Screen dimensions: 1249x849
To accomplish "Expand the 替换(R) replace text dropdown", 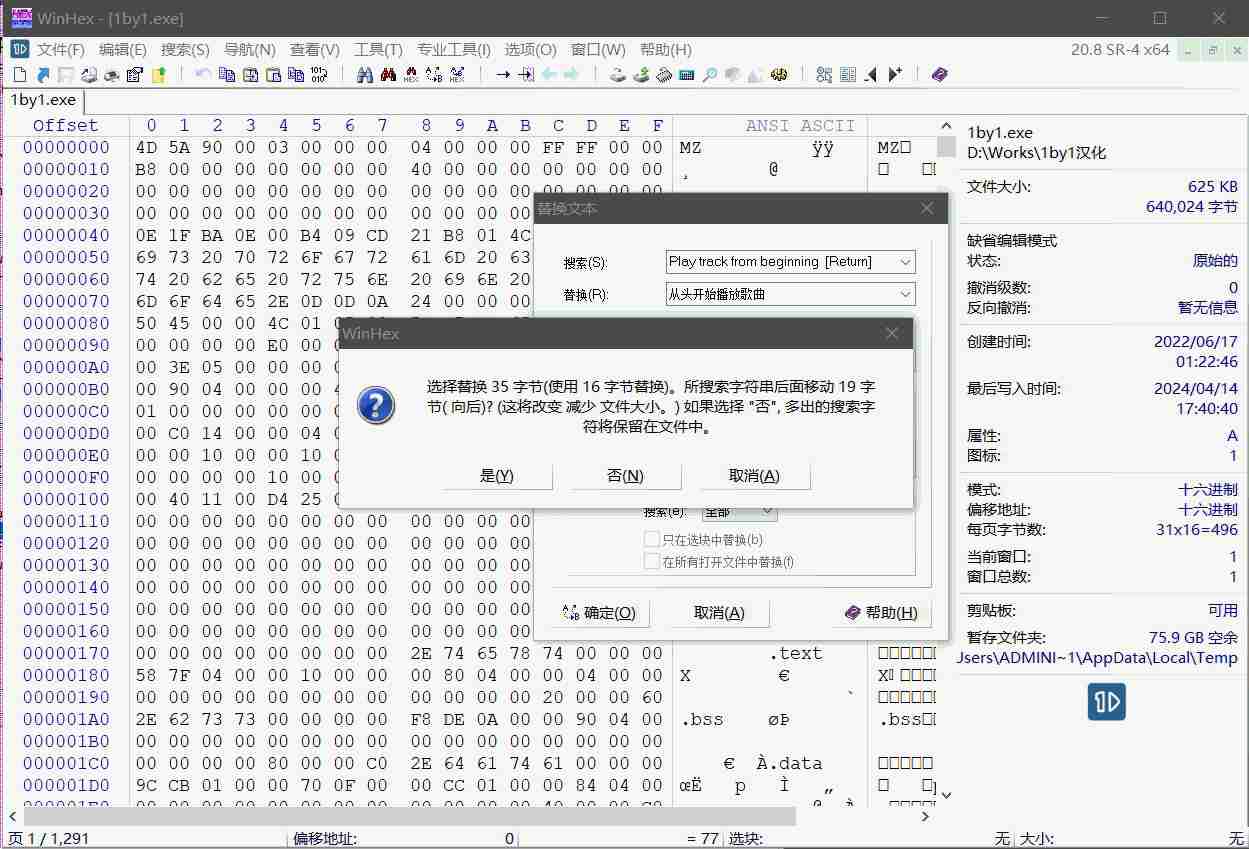I will (905, 295).
